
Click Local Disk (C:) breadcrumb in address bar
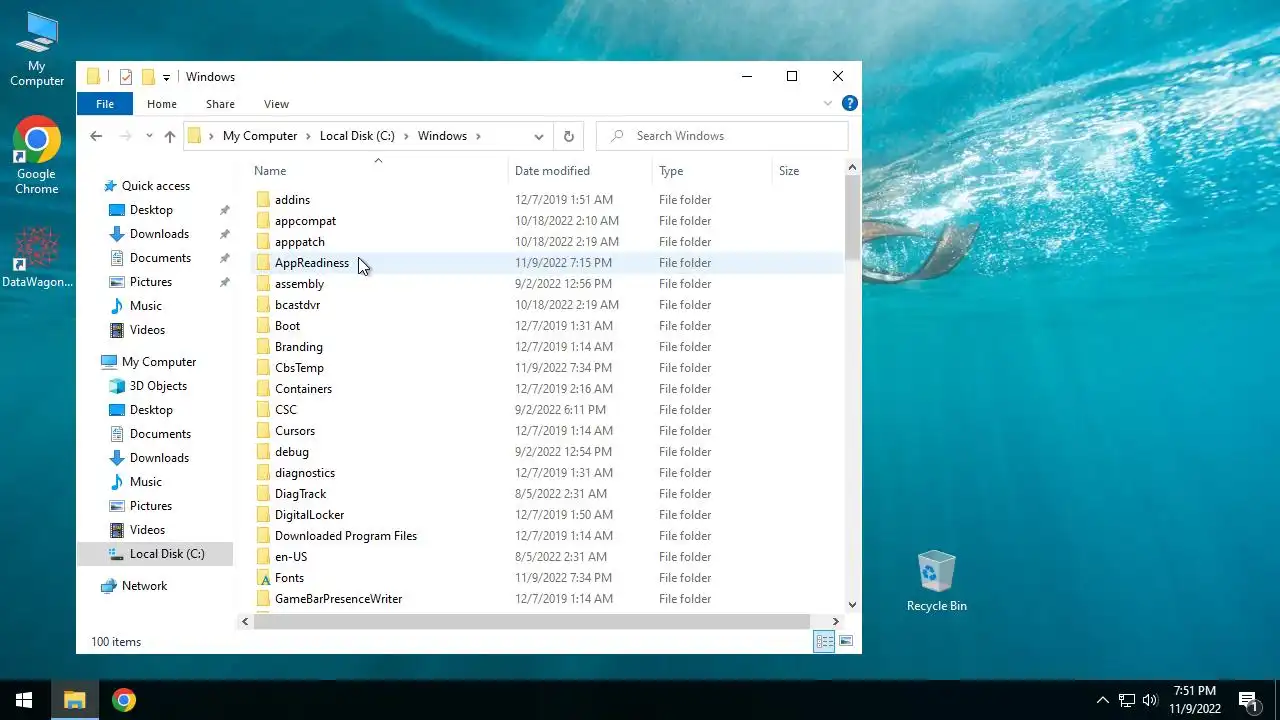[x=357, y=136]
